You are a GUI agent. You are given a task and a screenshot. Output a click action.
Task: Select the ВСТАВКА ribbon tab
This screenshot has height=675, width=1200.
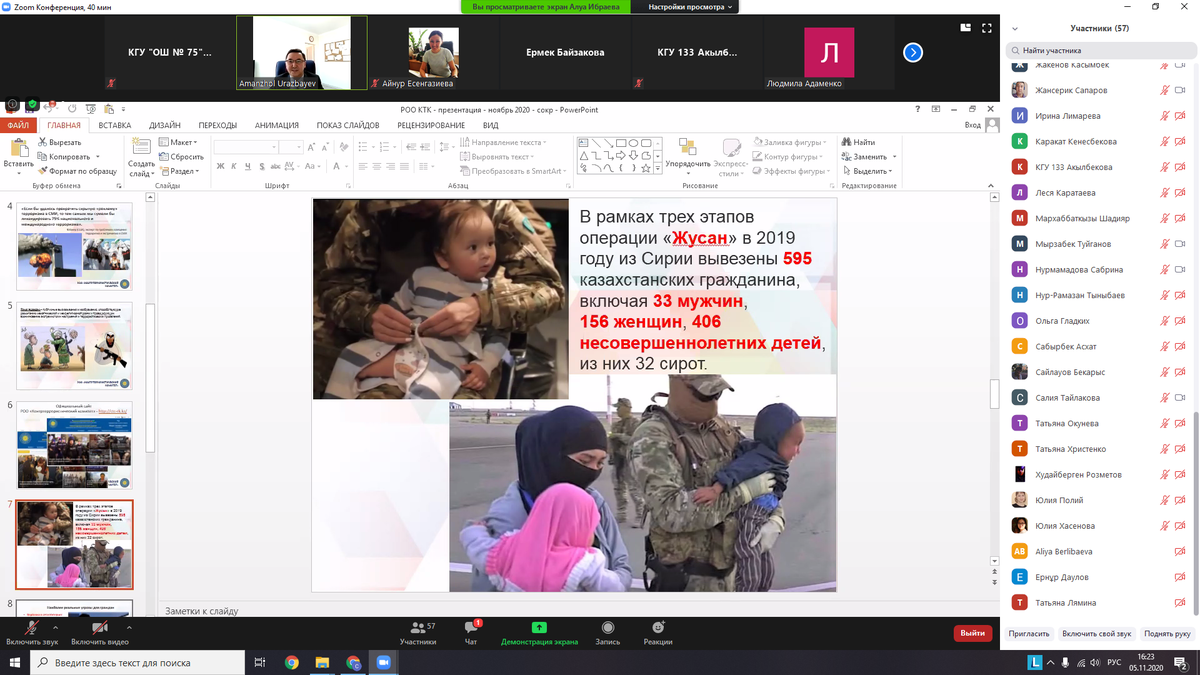115,125
